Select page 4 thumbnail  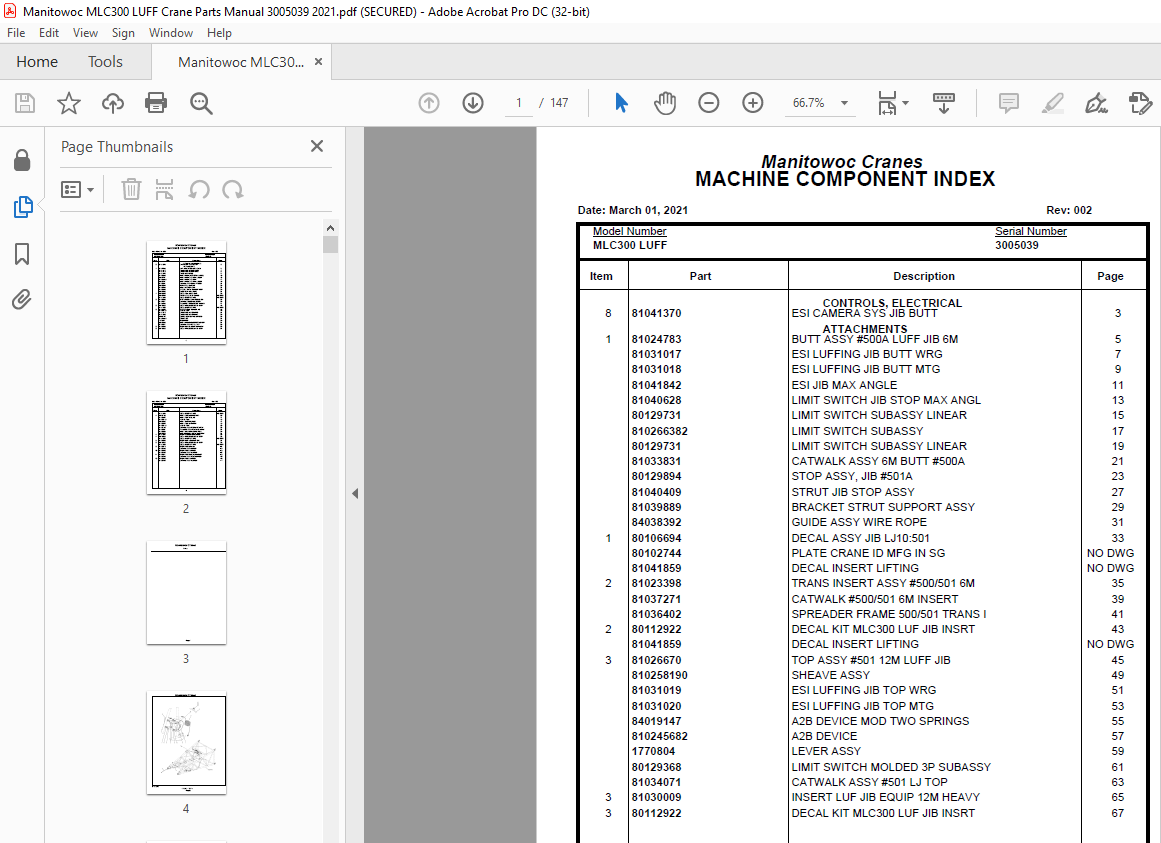(x=187, y=743)
